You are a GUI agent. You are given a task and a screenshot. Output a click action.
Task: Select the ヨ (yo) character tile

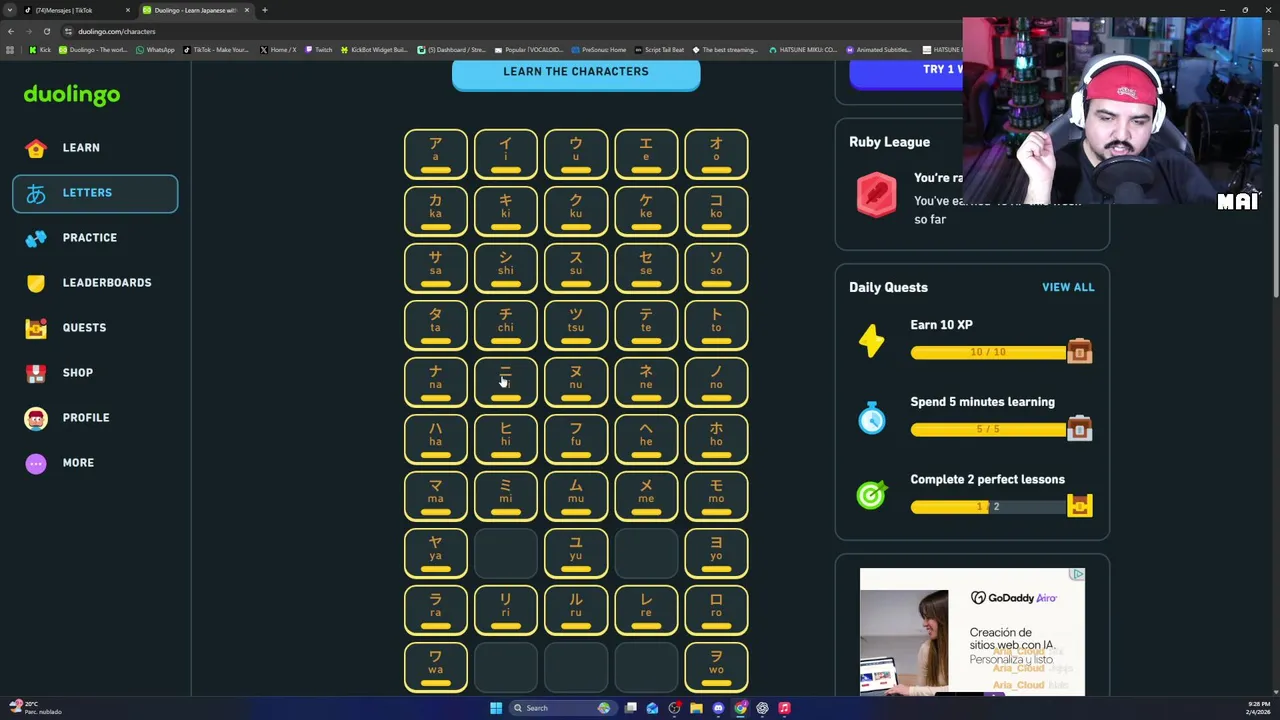[716, 553]
